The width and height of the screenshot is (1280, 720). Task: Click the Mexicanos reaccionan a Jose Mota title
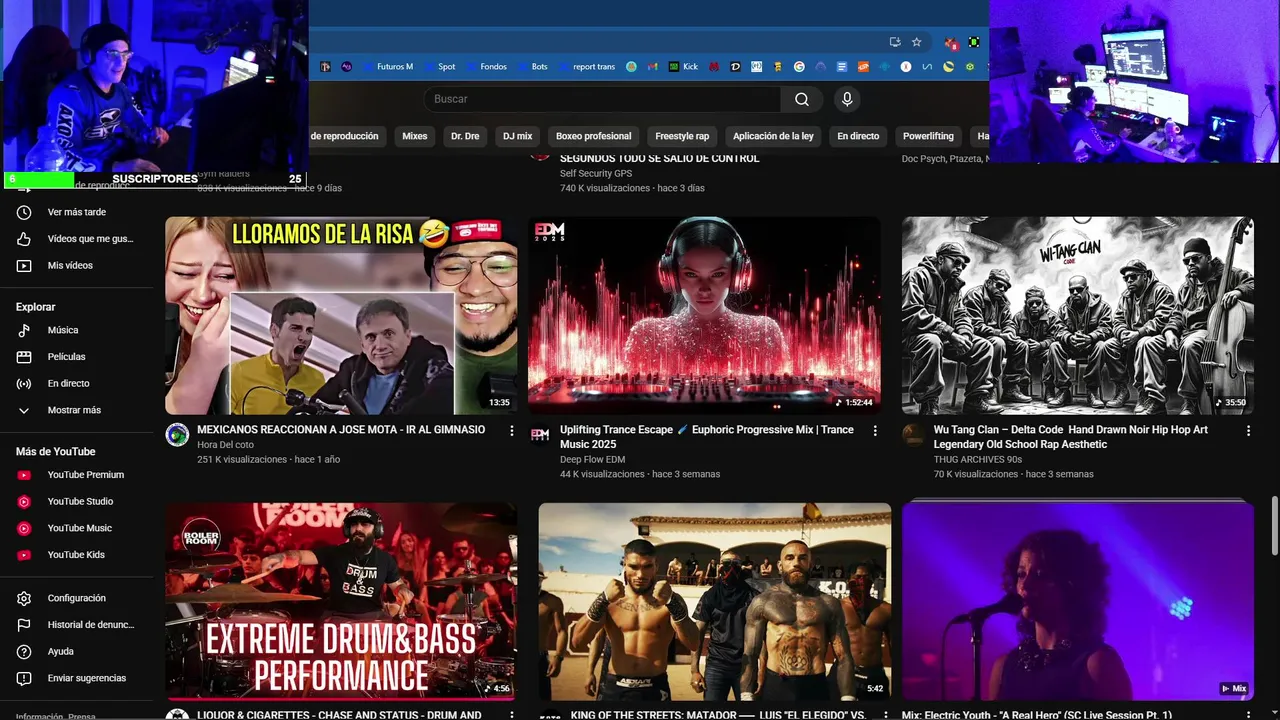pyautogui.click(x=341, y=430)
